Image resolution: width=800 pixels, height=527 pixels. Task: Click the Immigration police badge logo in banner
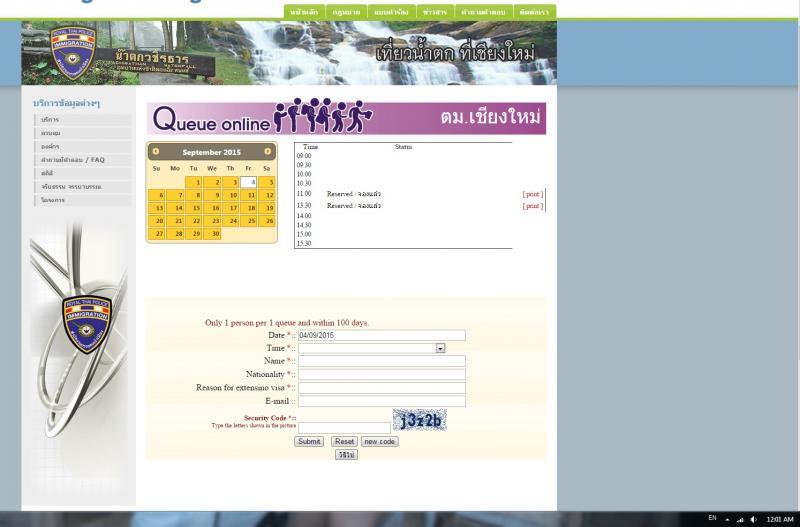point(71,50)
